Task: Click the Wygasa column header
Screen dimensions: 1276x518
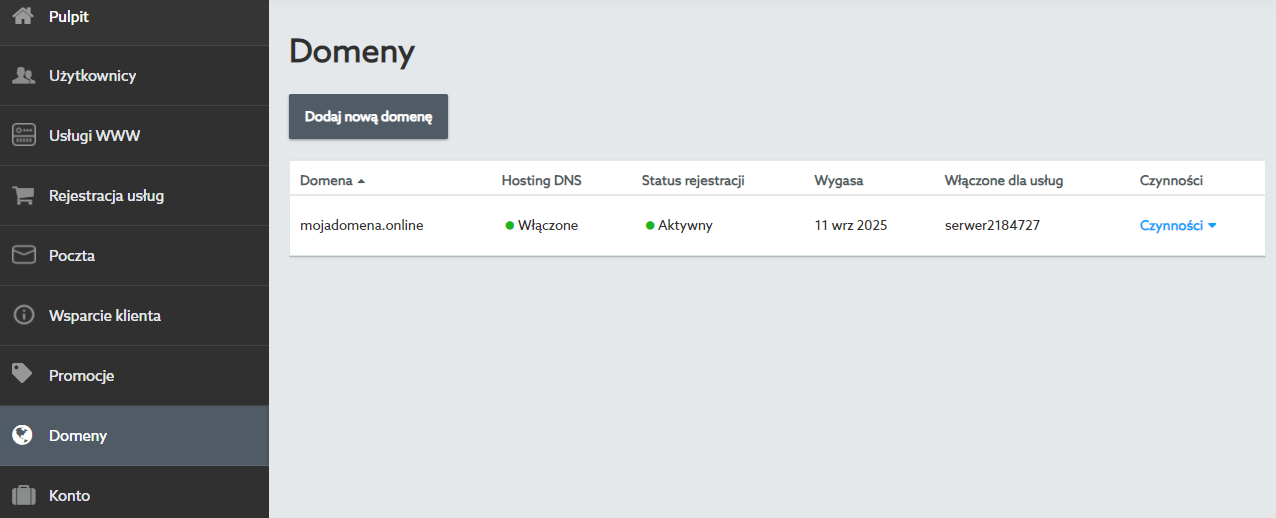Action: pos(838,181)
